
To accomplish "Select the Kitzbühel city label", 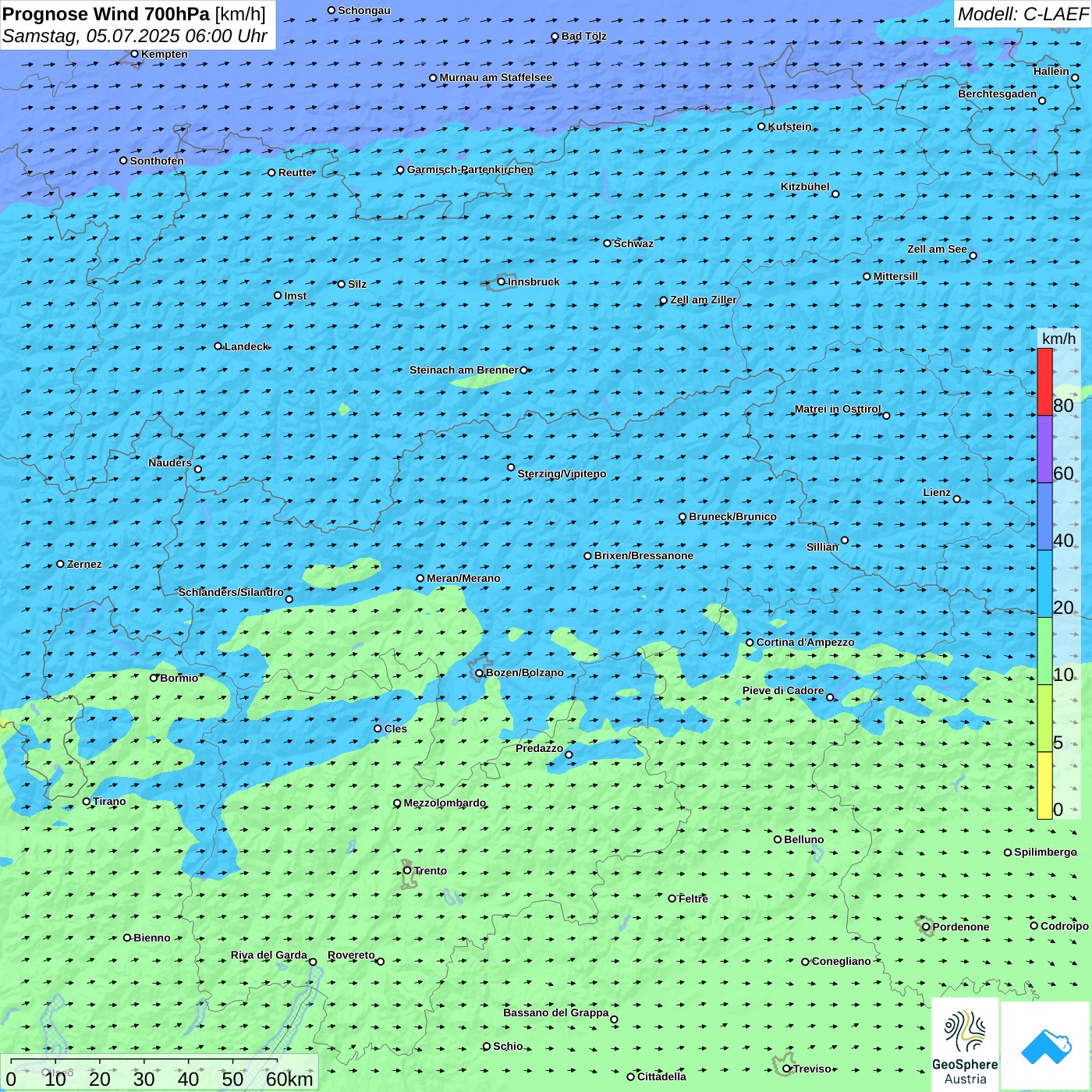I will 805,186.
